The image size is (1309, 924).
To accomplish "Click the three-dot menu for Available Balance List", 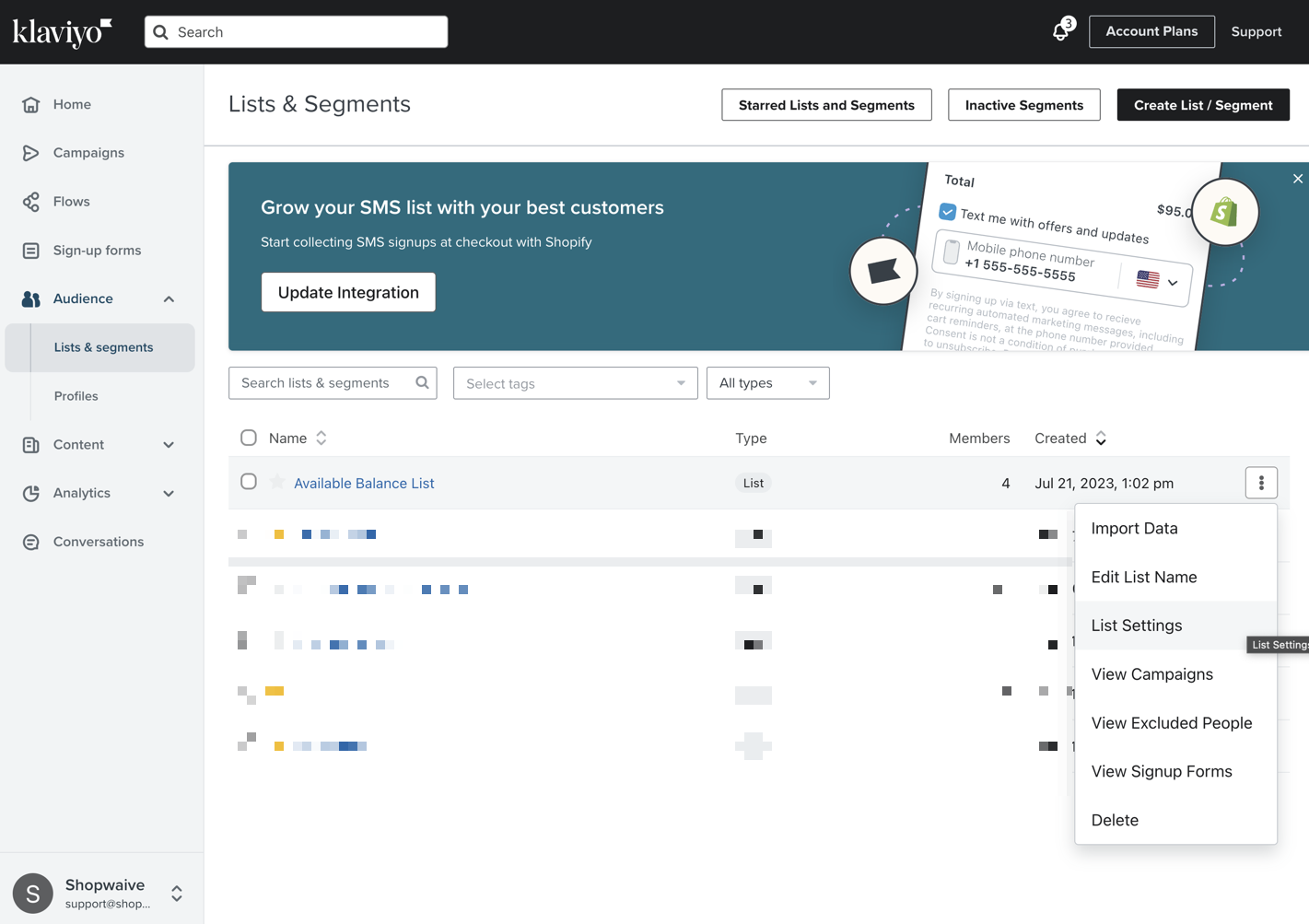I will point(1260,483).
